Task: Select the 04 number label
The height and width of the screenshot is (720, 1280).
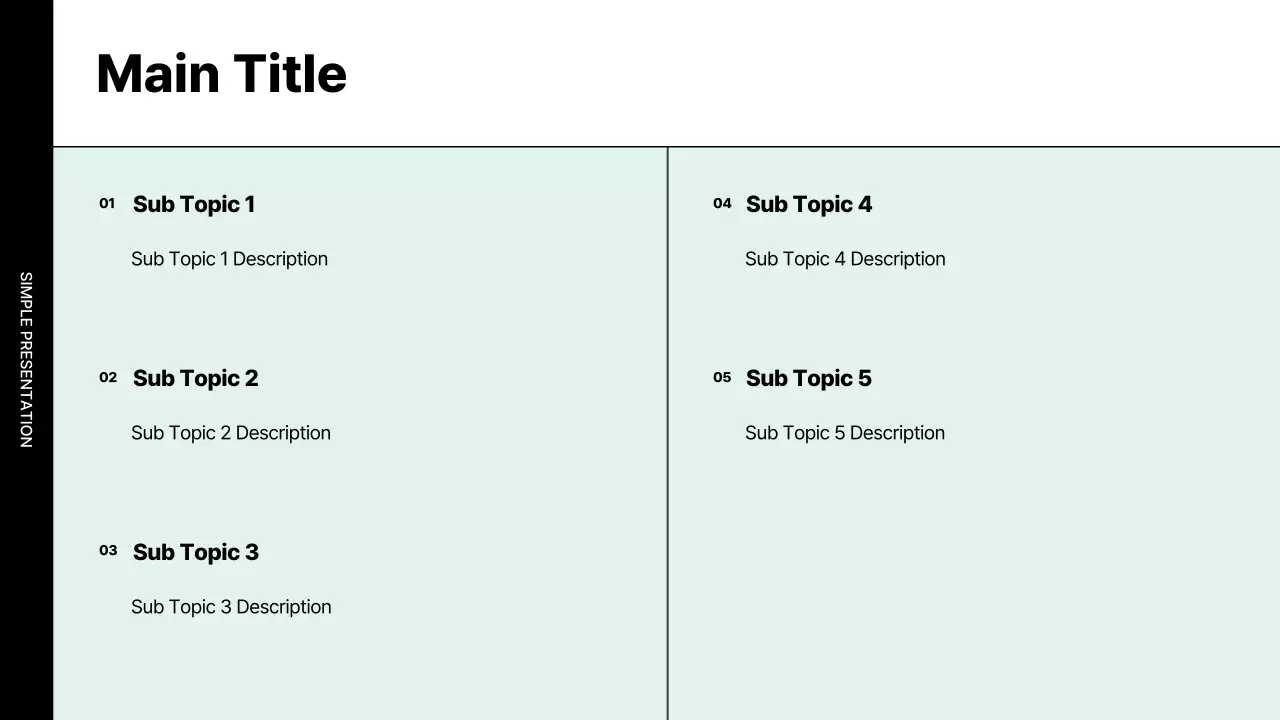Action: tap(722, 204)
